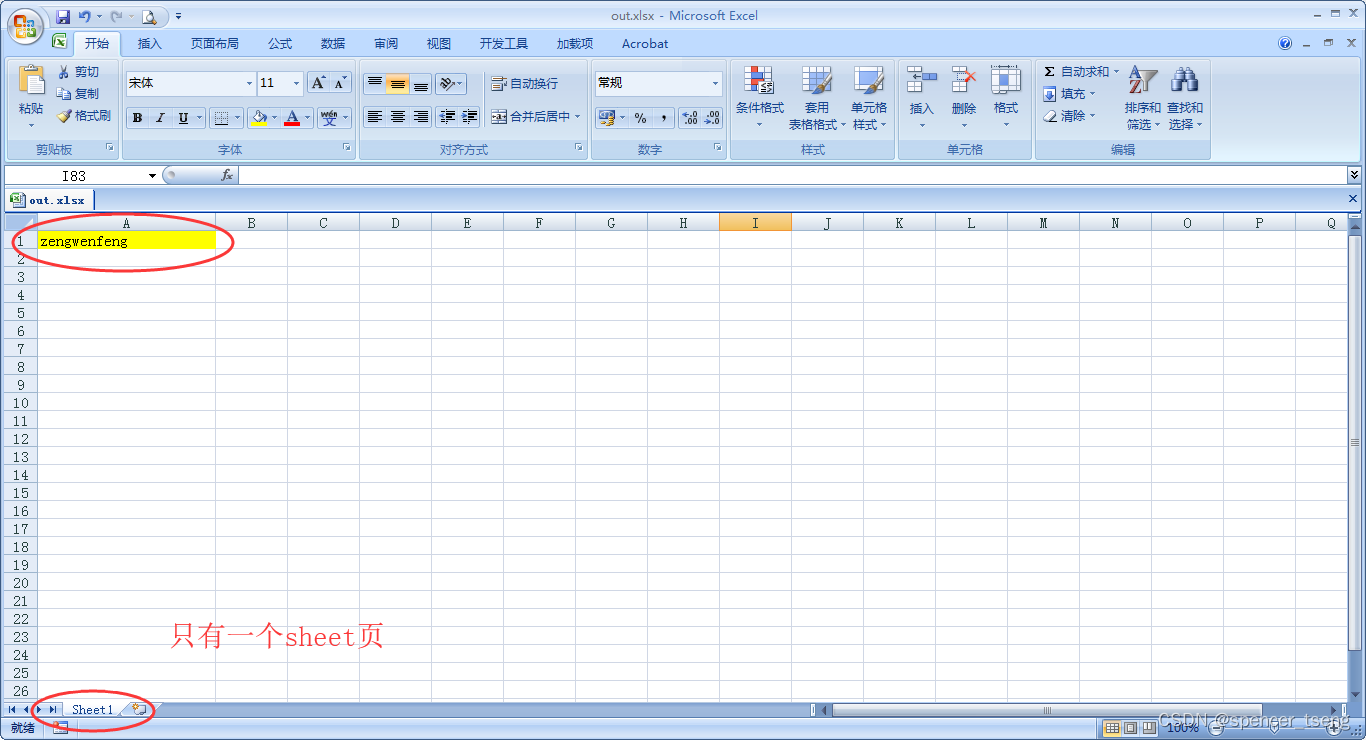The height and width of the screenshot is (740, 1366).
Task: Click 删除 cells button
Action: click(964, 98)
